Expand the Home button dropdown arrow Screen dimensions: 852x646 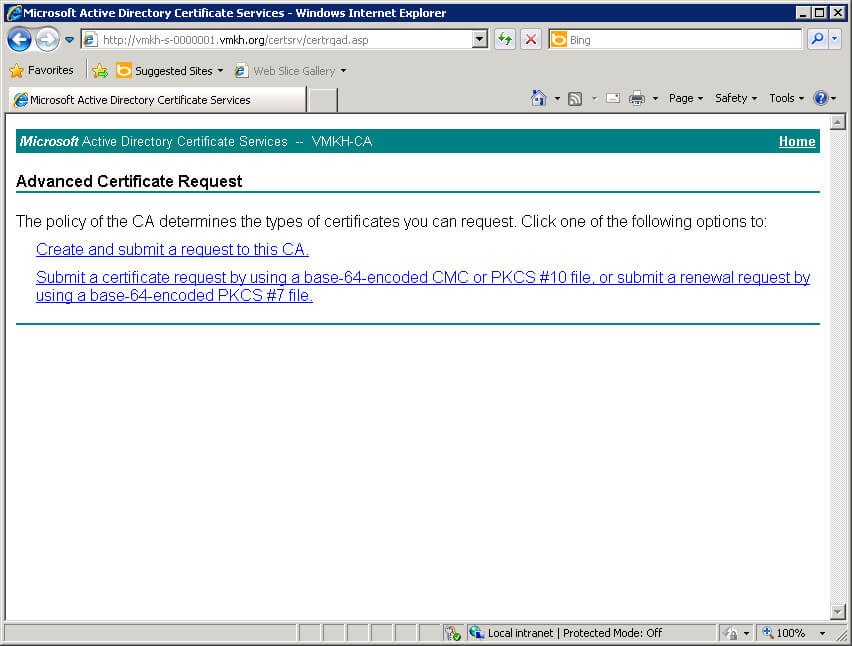(557, 99)
